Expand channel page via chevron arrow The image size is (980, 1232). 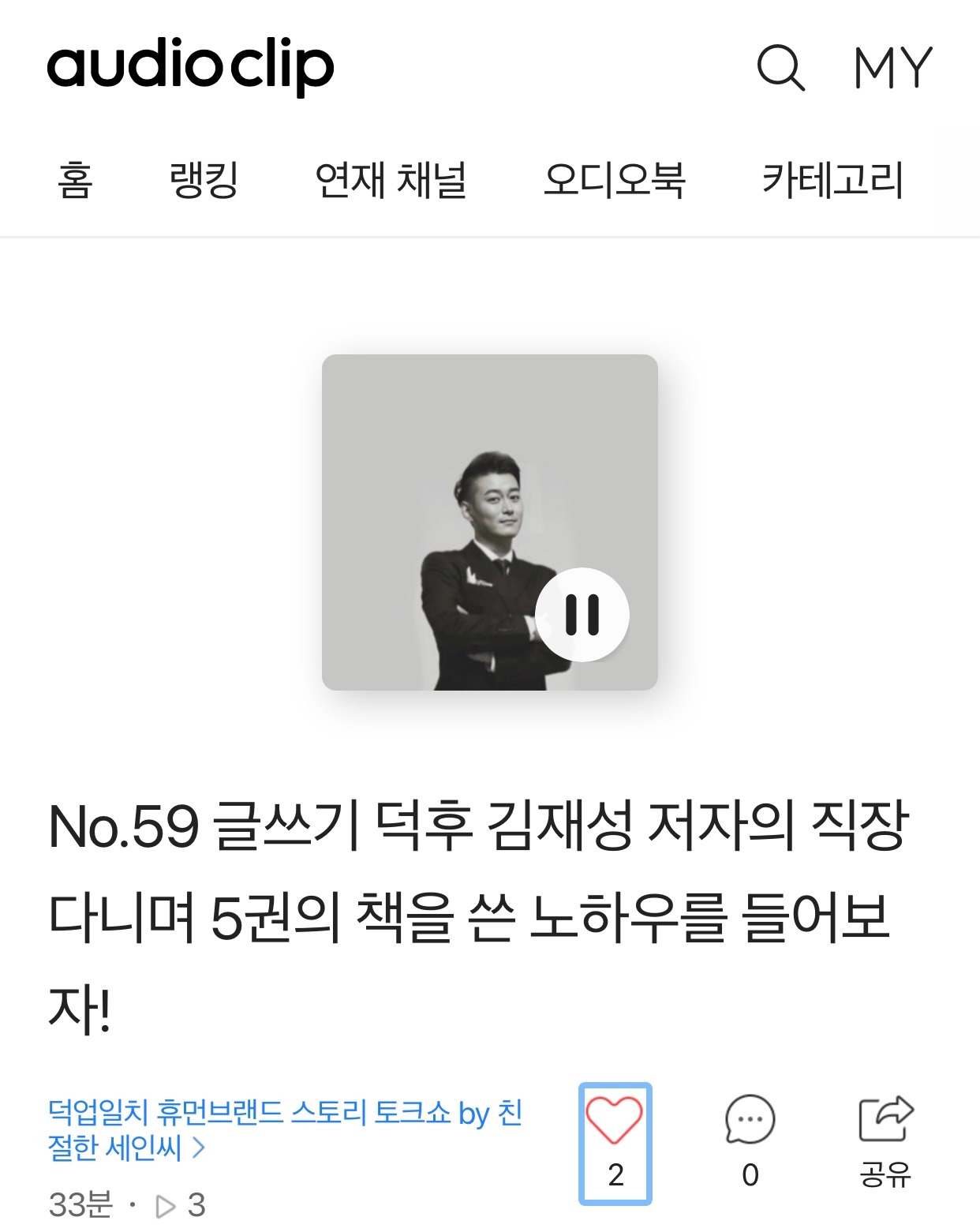tap(198, 1147)
